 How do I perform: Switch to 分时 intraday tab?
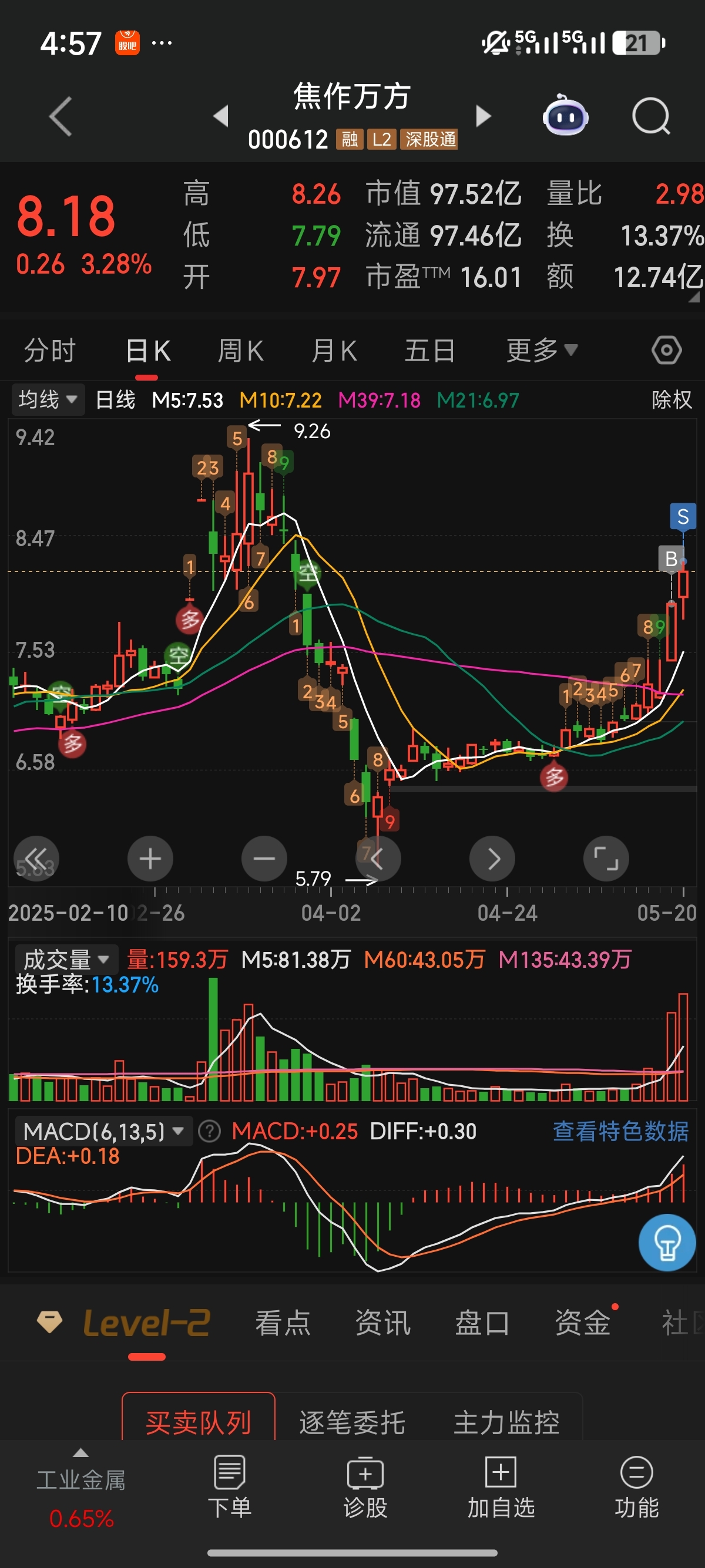[x=50, y=351]
